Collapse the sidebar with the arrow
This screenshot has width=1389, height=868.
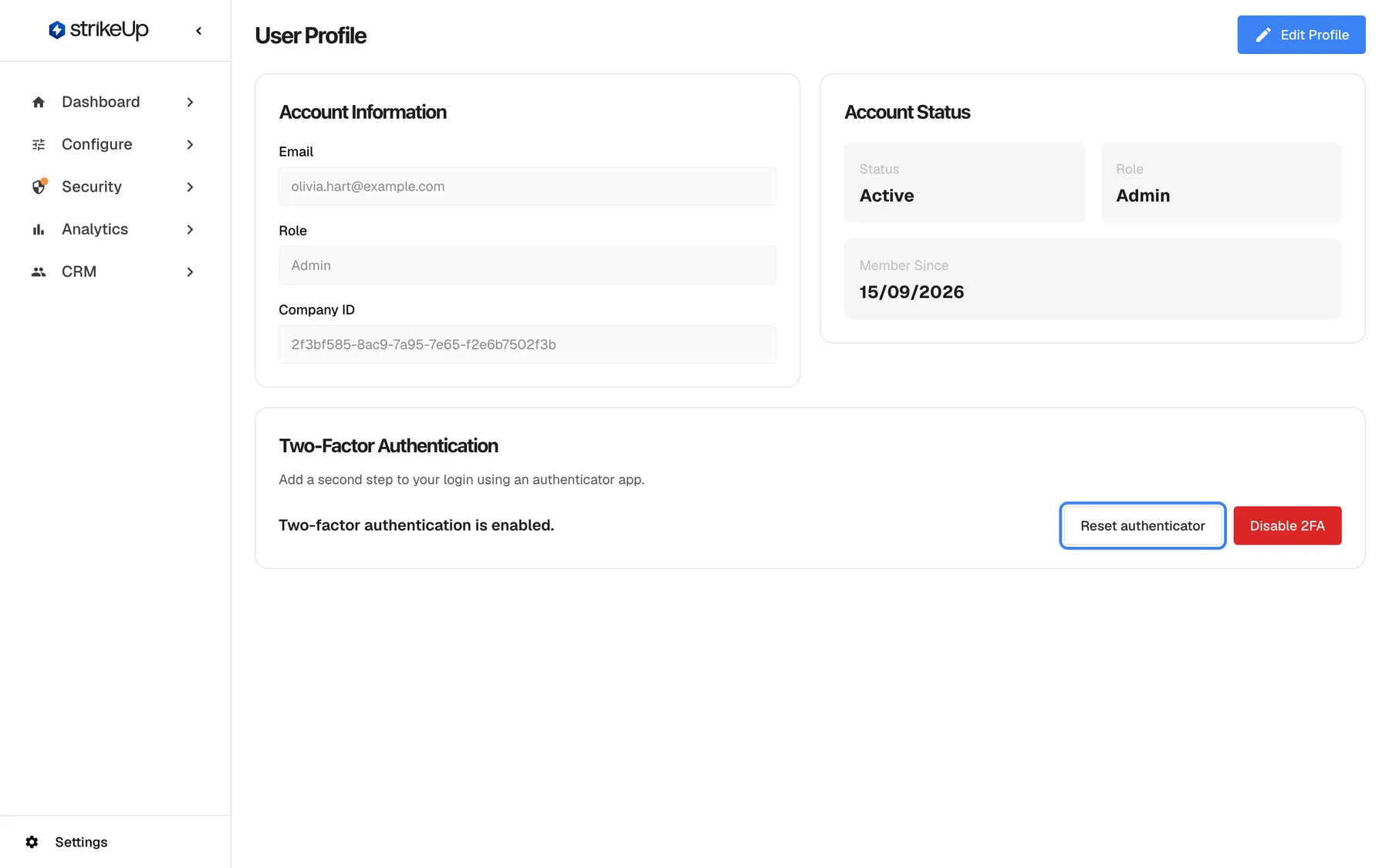tap(199, 31)
